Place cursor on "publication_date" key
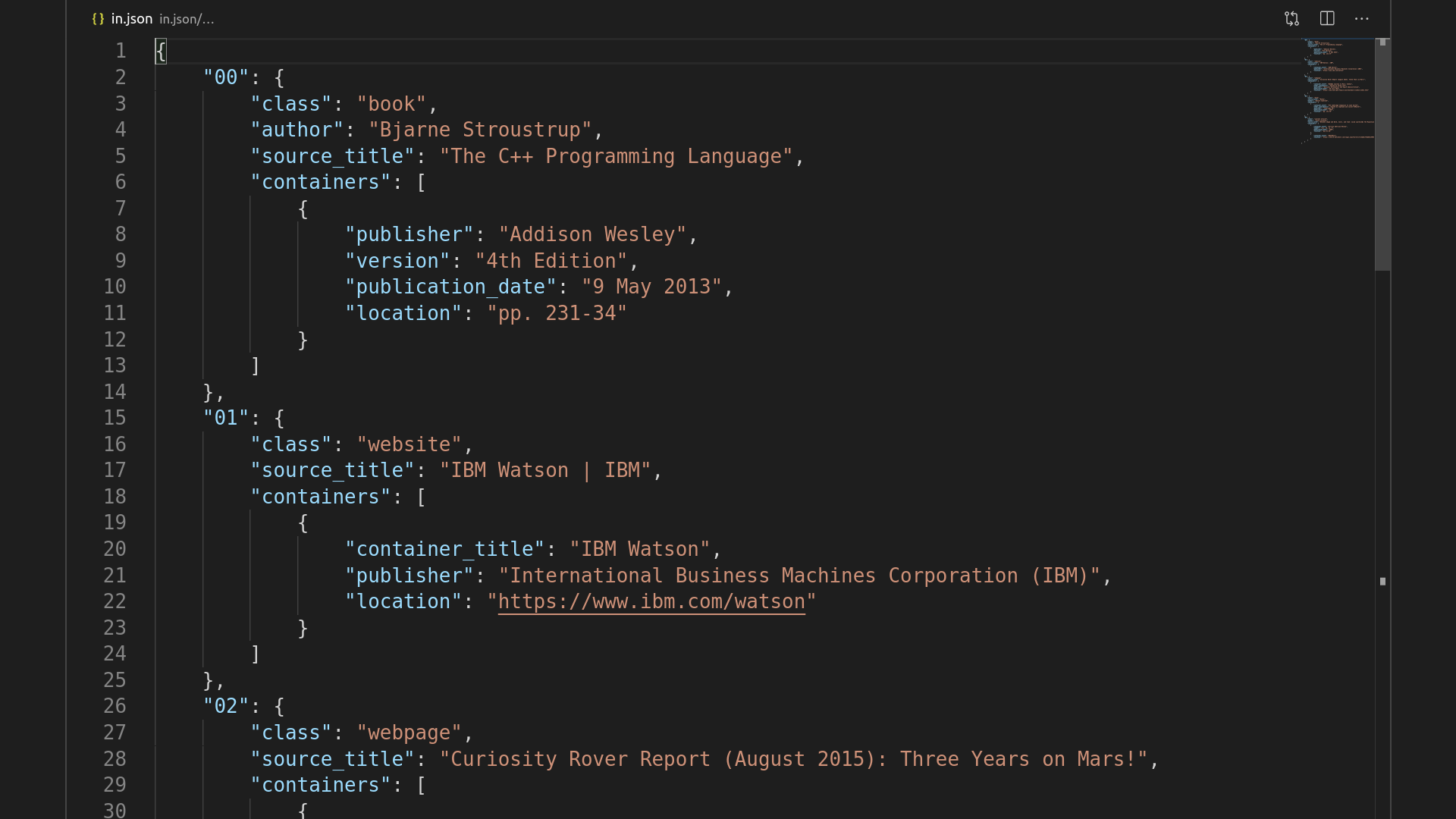This screenshot has width=1456, height=819. pyautogui.click(x=450, y=287)
